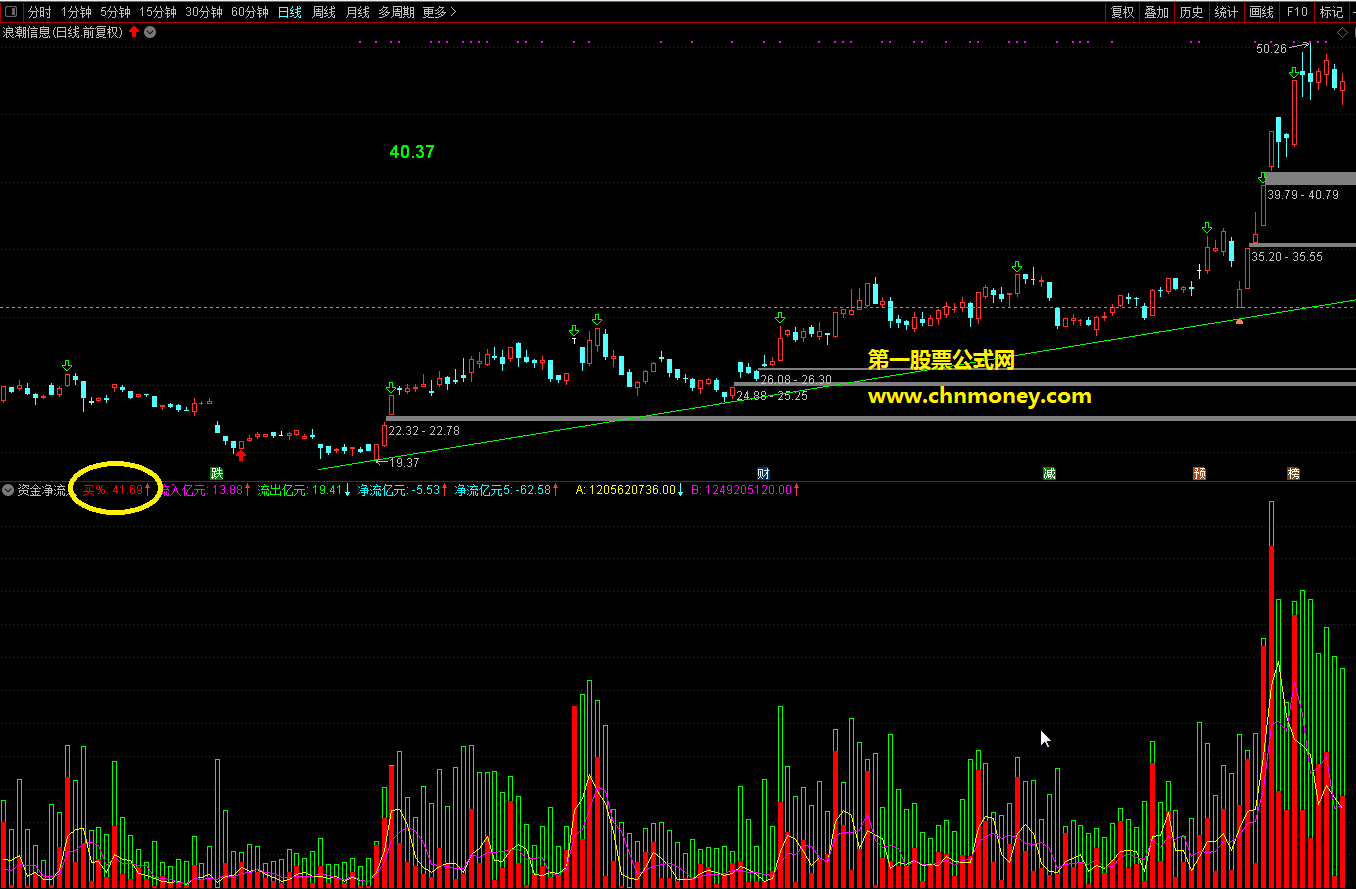1356x889 pixels.
Task: Click the 预 event marker on timeline
Action: (1199, 473)
